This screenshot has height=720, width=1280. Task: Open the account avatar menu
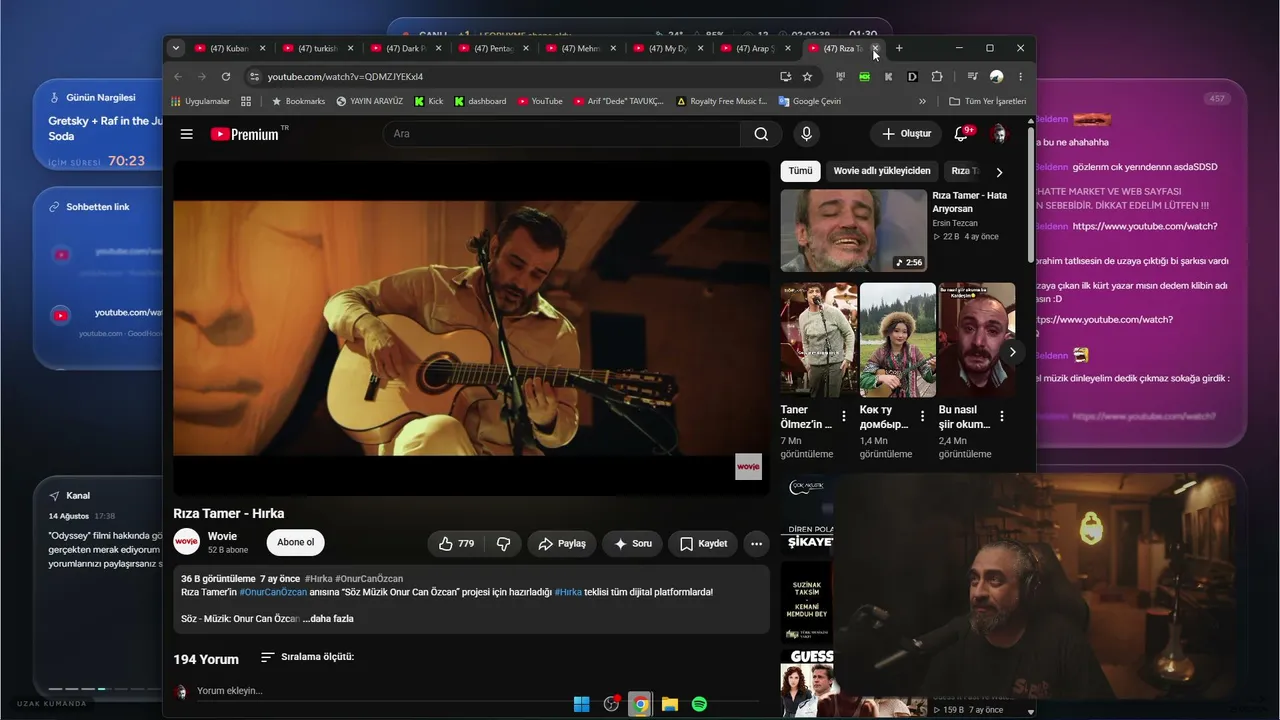(998, 134)
